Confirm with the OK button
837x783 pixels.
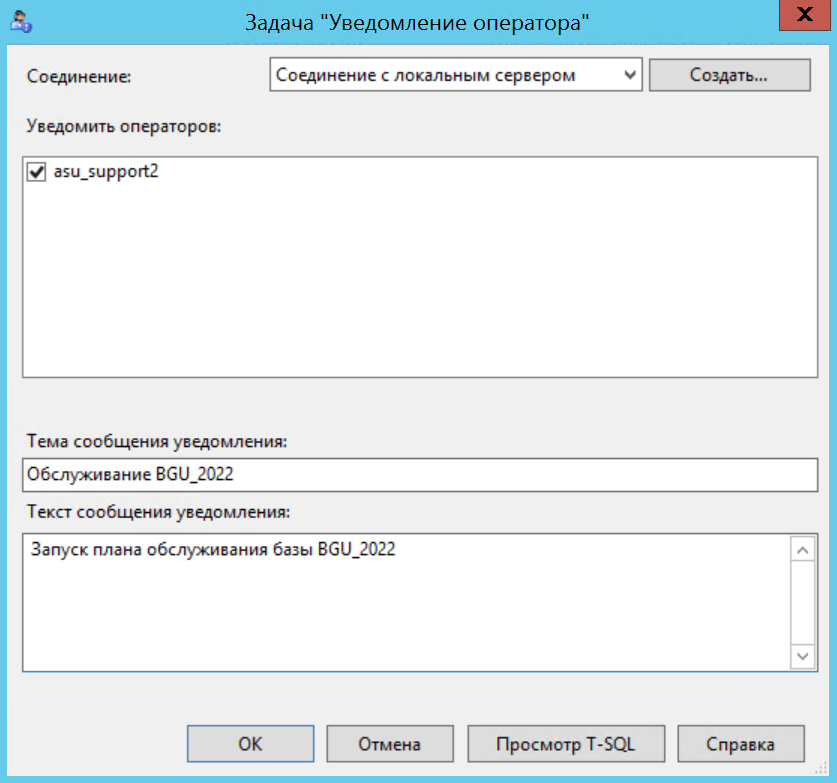pos(250,744)
